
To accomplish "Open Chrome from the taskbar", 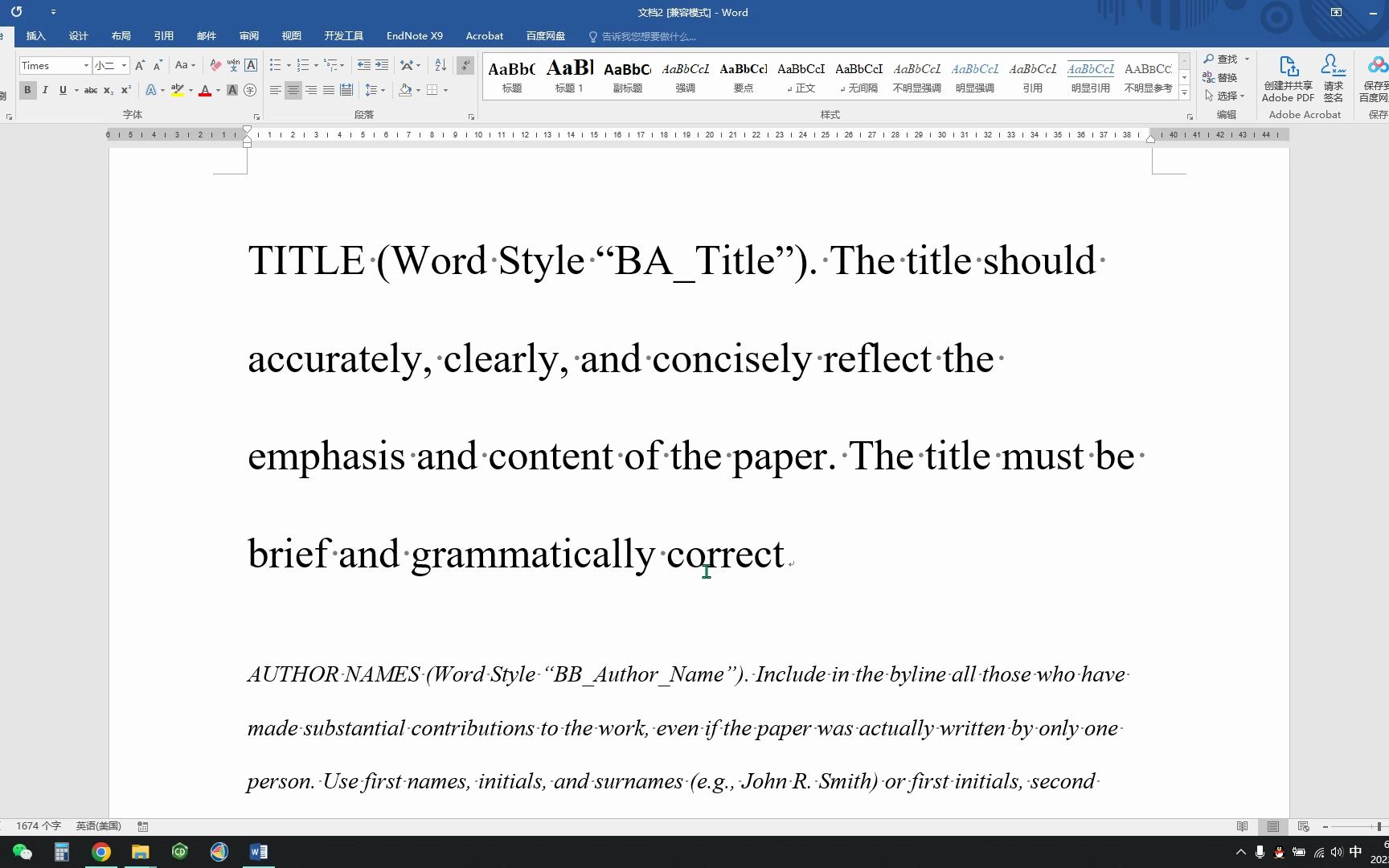I will pos(101,852).
